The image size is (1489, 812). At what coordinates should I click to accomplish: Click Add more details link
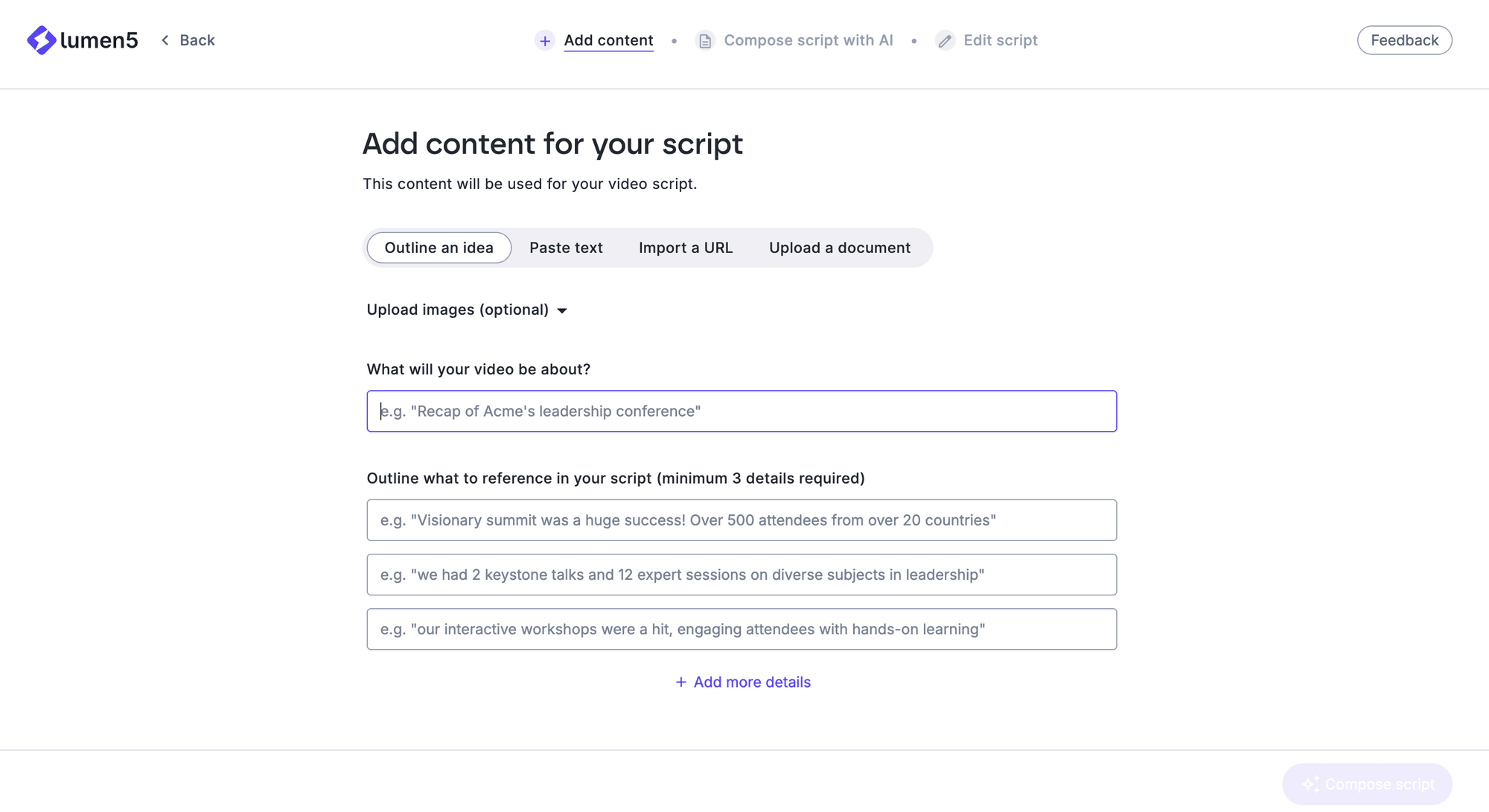(742, 681)
